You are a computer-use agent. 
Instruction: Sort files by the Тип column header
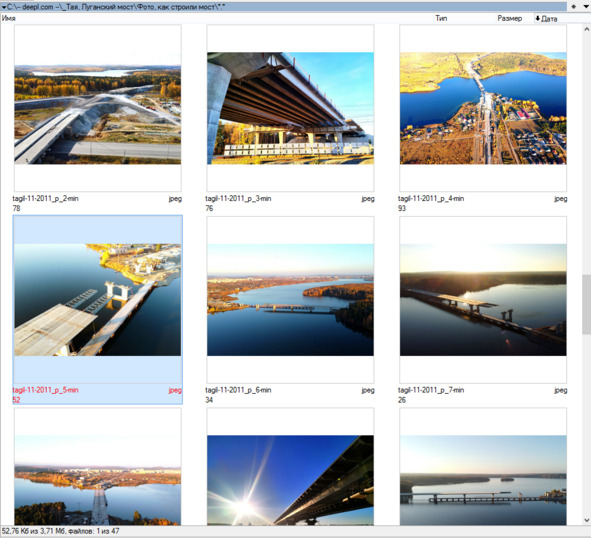[x=441, y=18]
